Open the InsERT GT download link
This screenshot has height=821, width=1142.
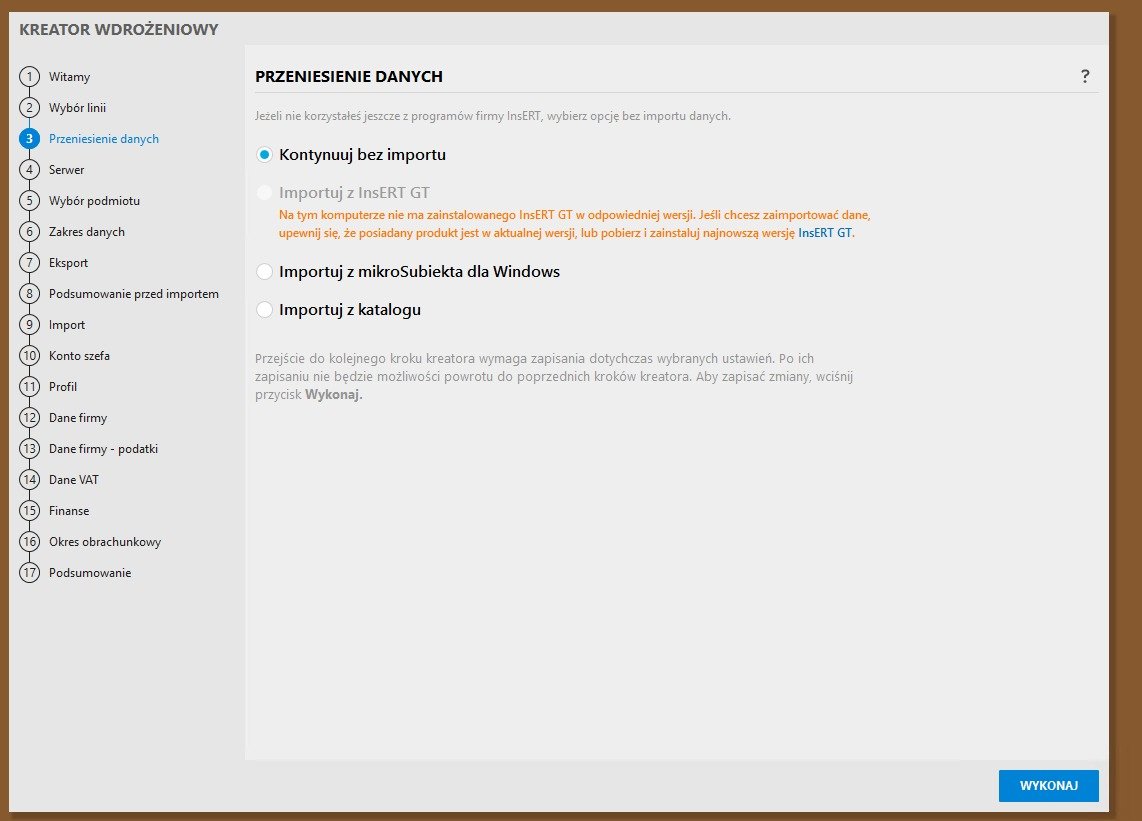[x=825, y=233]
